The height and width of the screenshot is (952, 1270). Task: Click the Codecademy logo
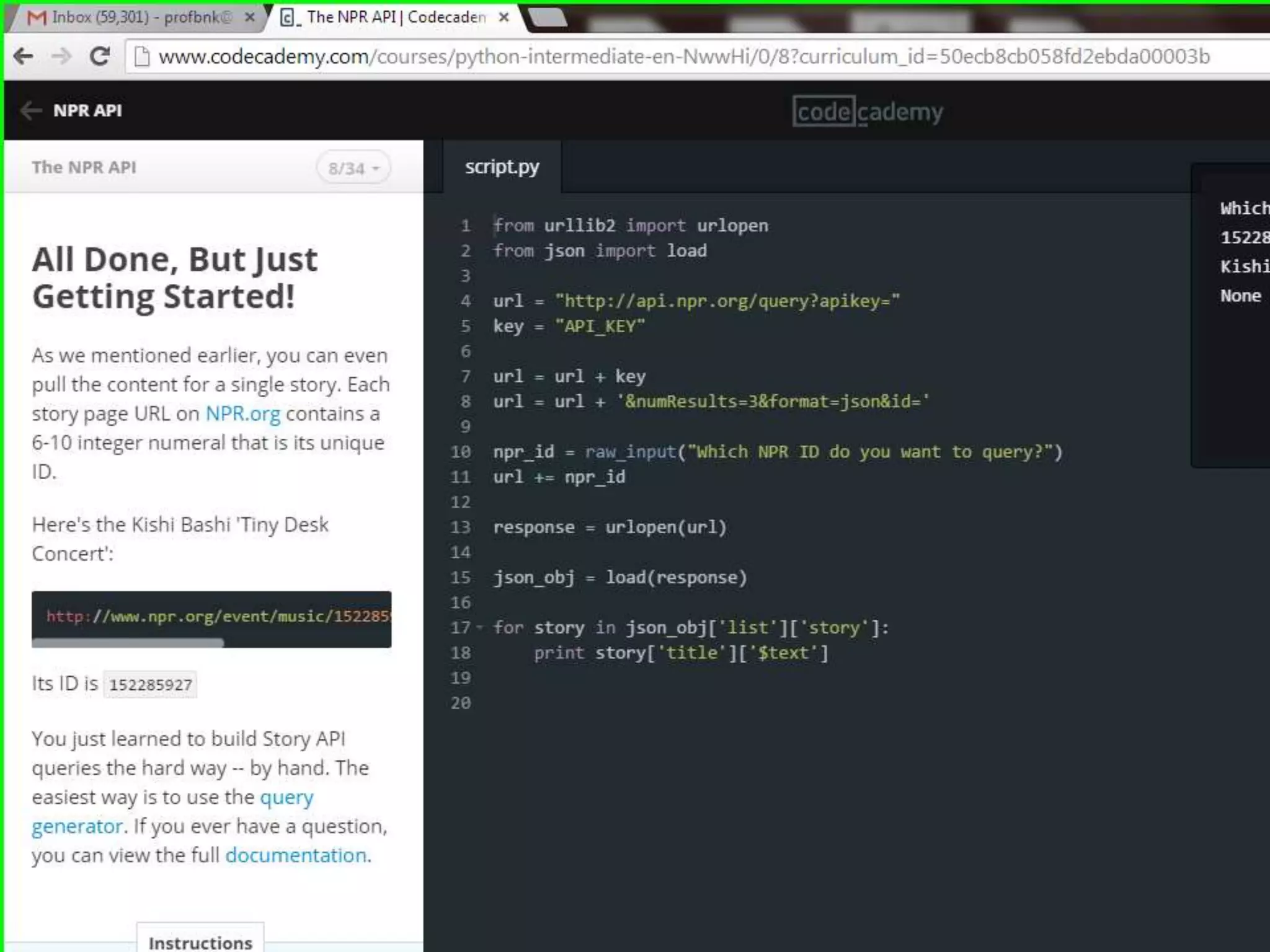tap(868, 112)
